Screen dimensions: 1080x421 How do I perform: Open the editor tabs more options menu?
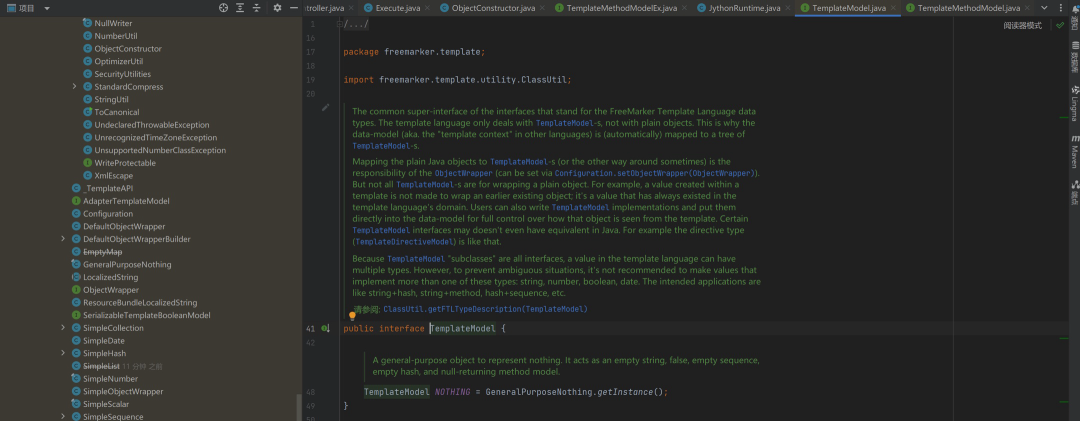click(1061, 8)
